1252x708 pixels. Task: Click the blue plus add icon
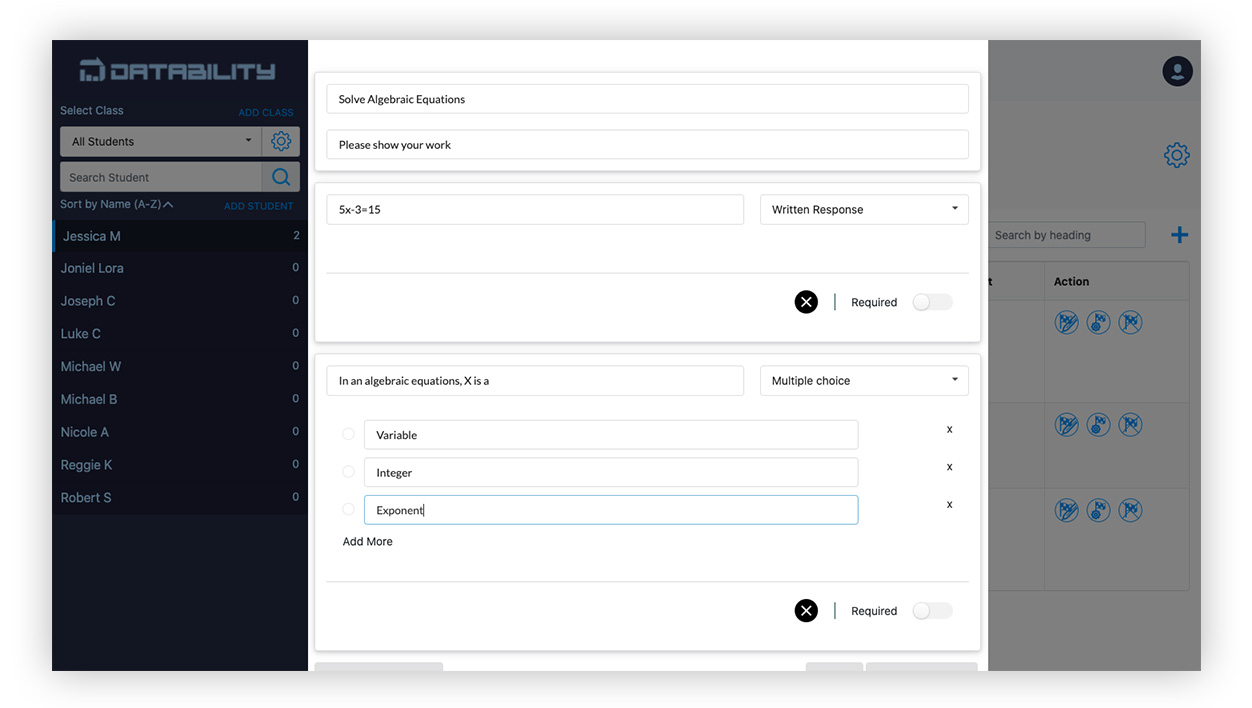(1180, 235)
